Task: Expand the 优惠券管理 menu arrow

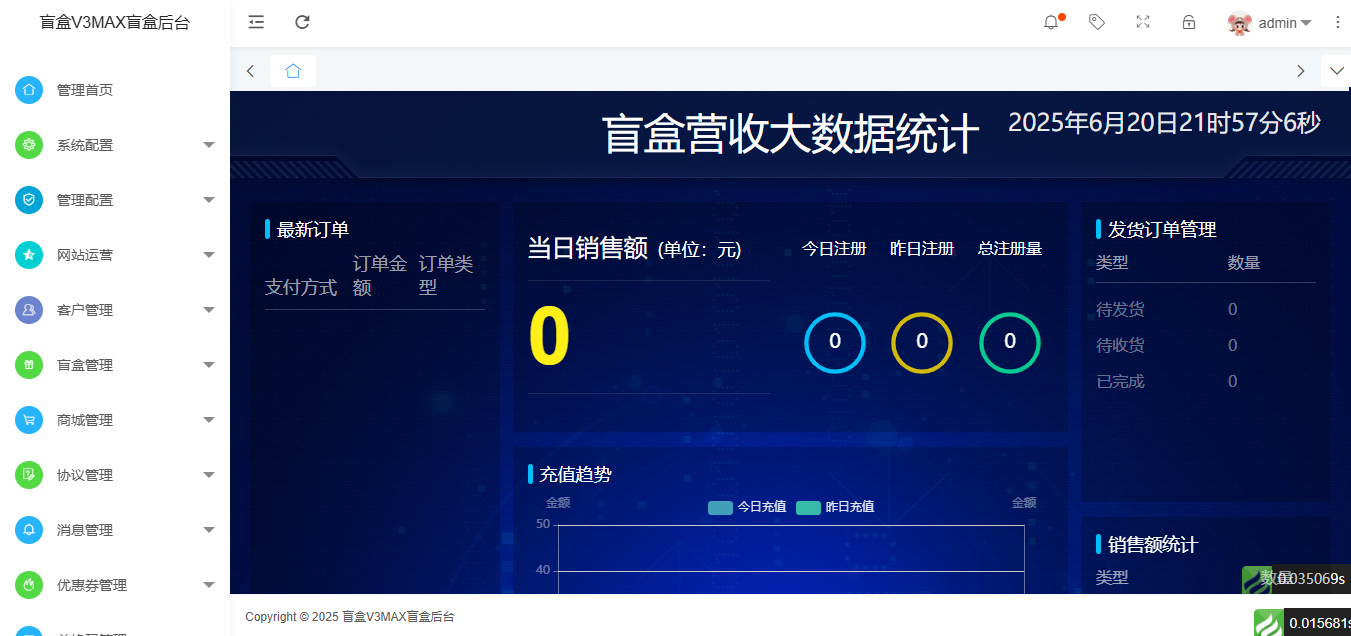Action: pyautogui.click(x=209, y=585)
